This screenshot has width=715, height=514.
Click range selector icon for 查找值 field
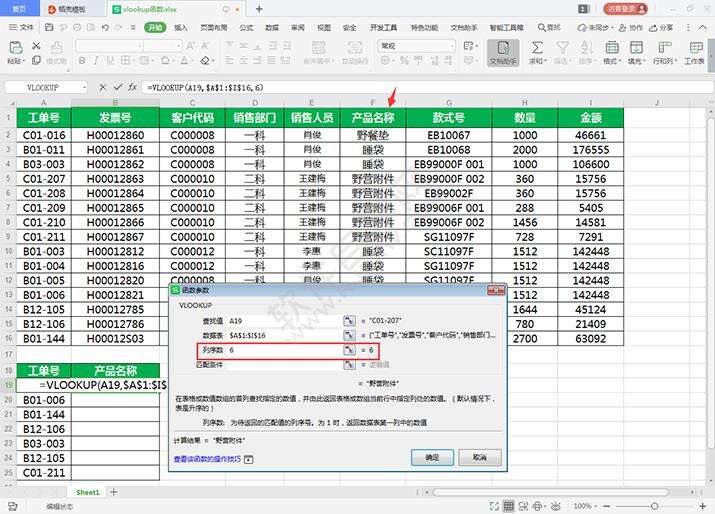pyautogui.click(x=349, y=321)
